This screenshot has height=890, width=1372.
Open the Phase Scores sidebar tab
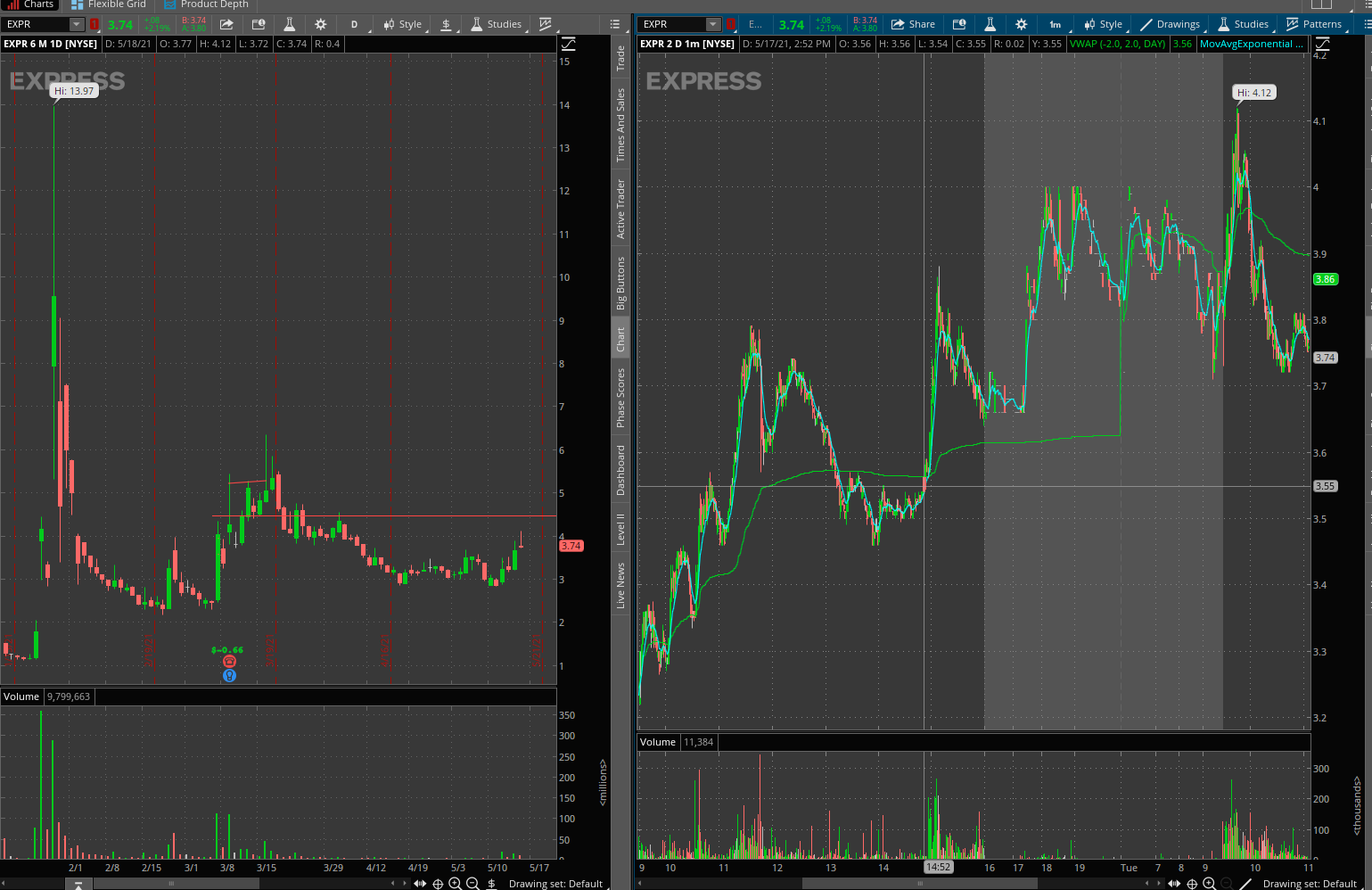(620, 398)
